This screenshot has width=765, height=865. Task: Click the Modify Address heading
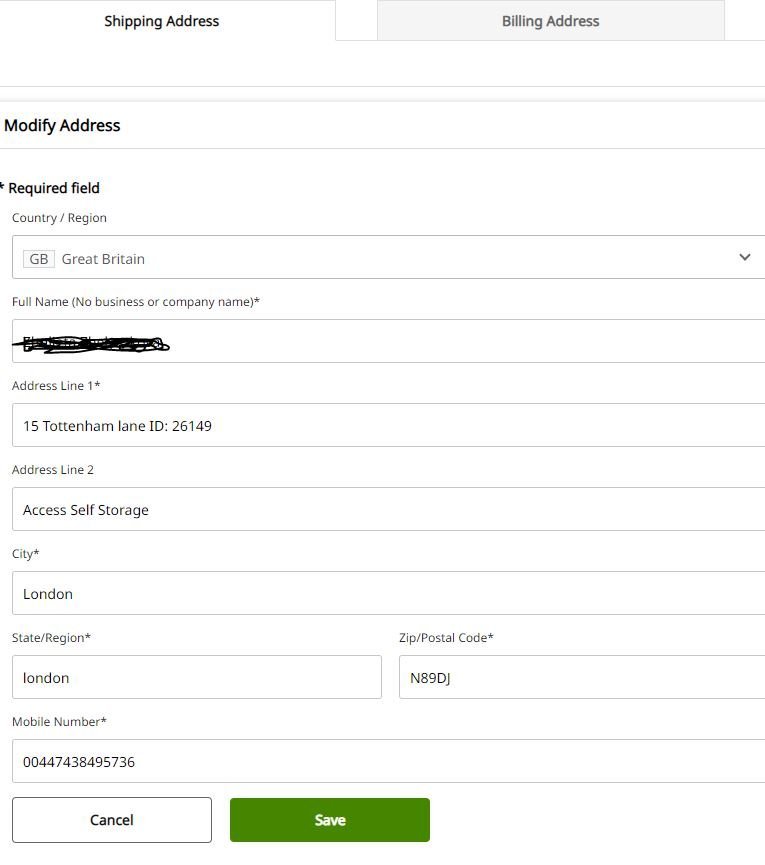click(62, 126)
